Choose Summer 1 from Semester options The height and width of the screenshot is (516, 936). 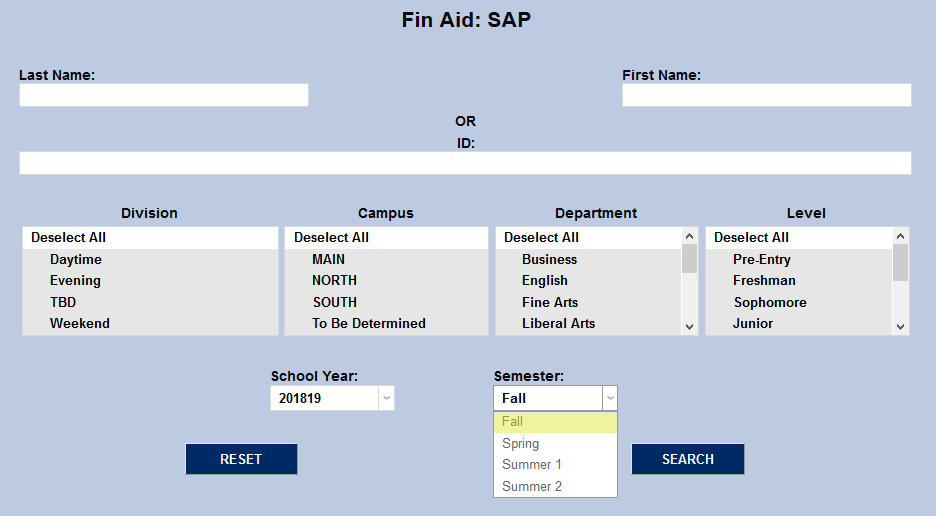(x=555, y=465)
